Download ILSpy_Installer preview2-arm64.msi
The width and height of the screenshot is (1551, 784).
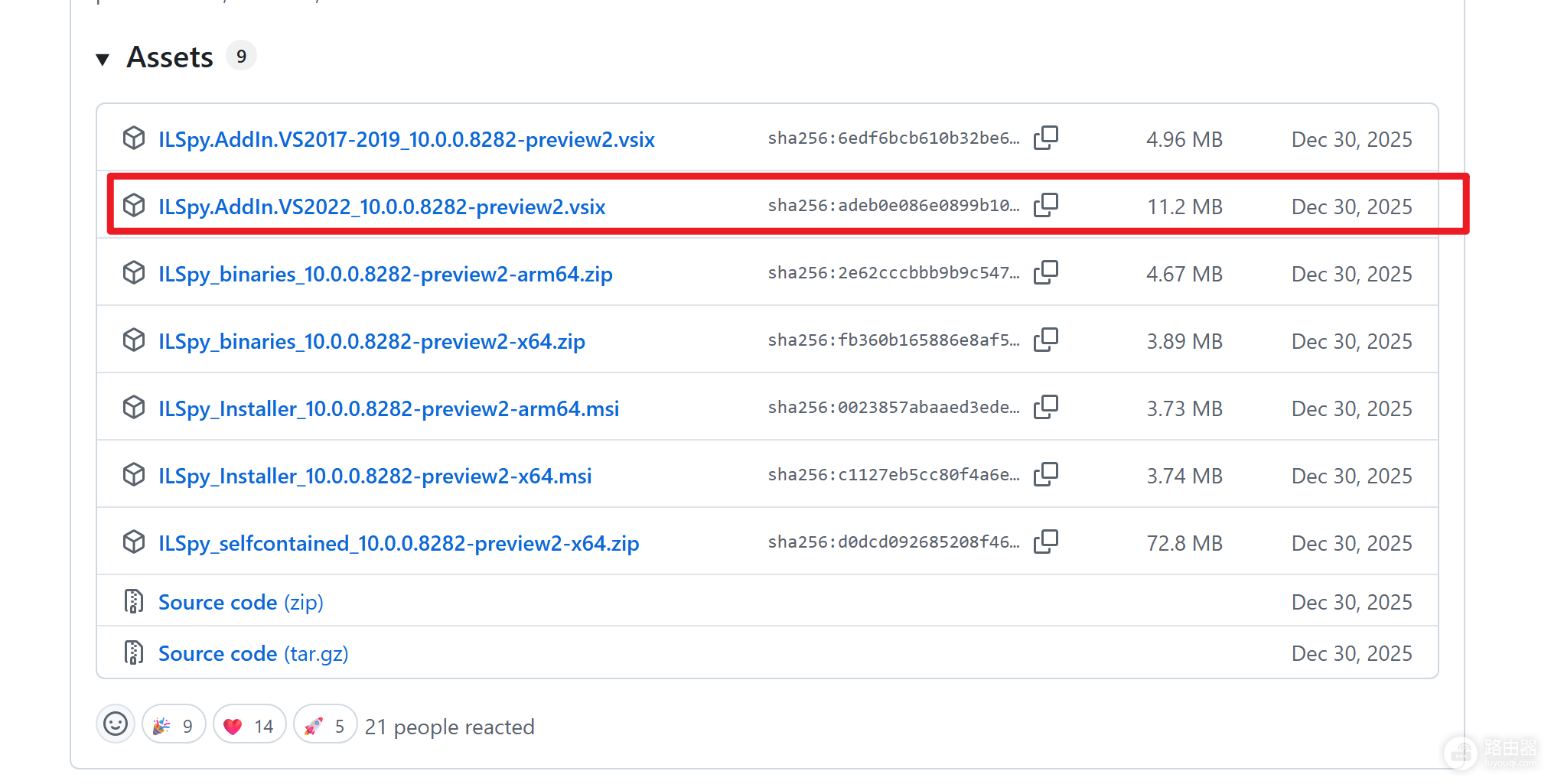389,408
